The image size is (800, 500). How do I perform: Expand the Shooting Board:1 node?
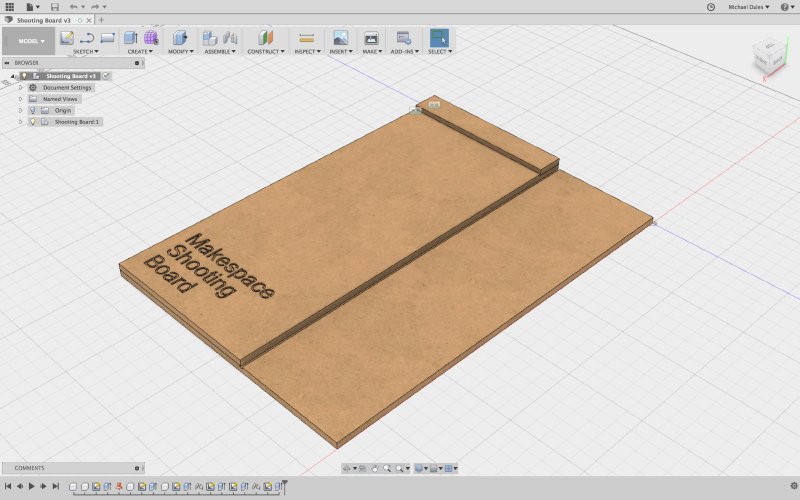pos(20,122)
